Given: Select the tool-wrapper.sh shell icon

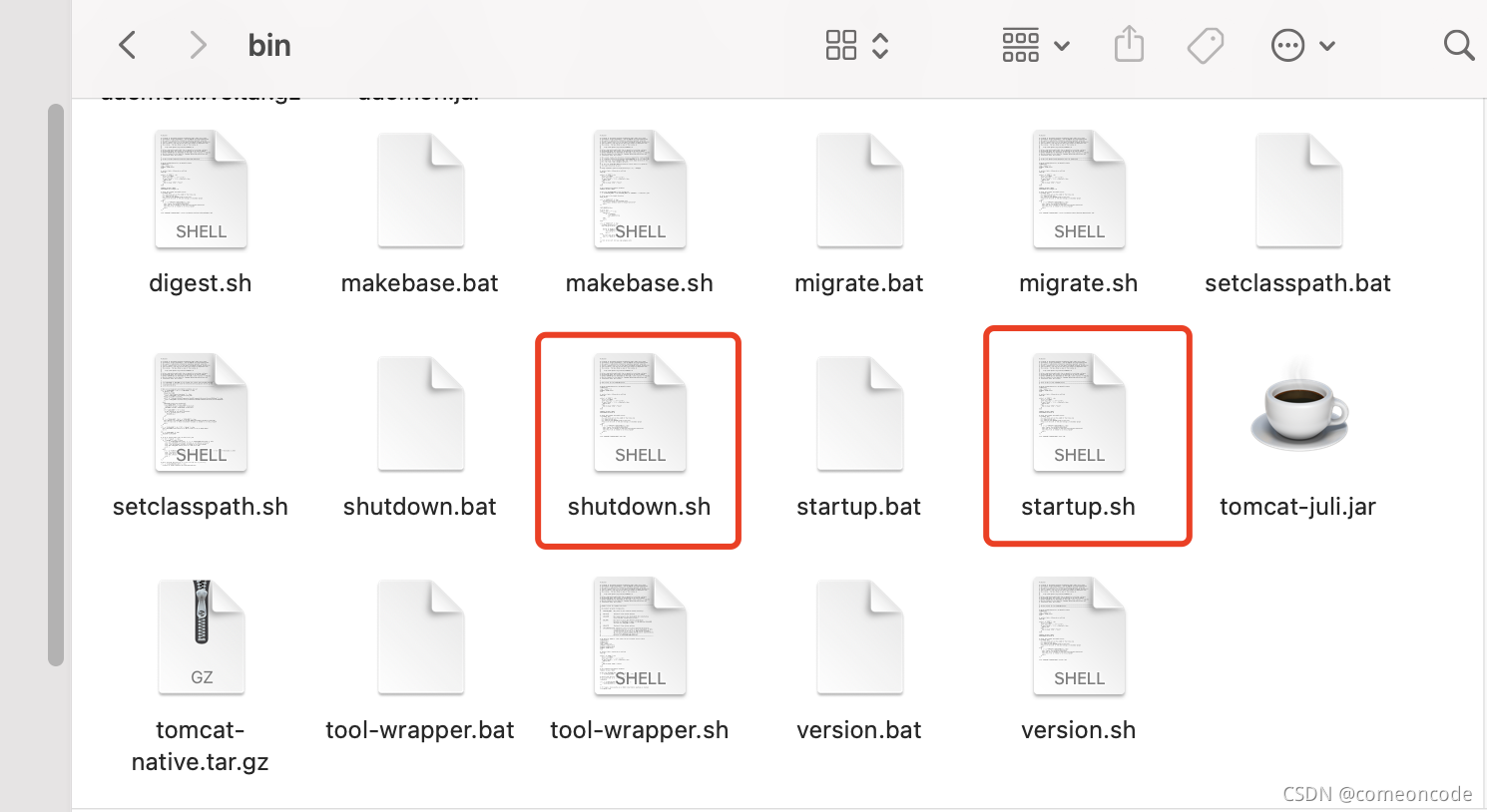Looking at the screenshot, I should click(640, 636).
